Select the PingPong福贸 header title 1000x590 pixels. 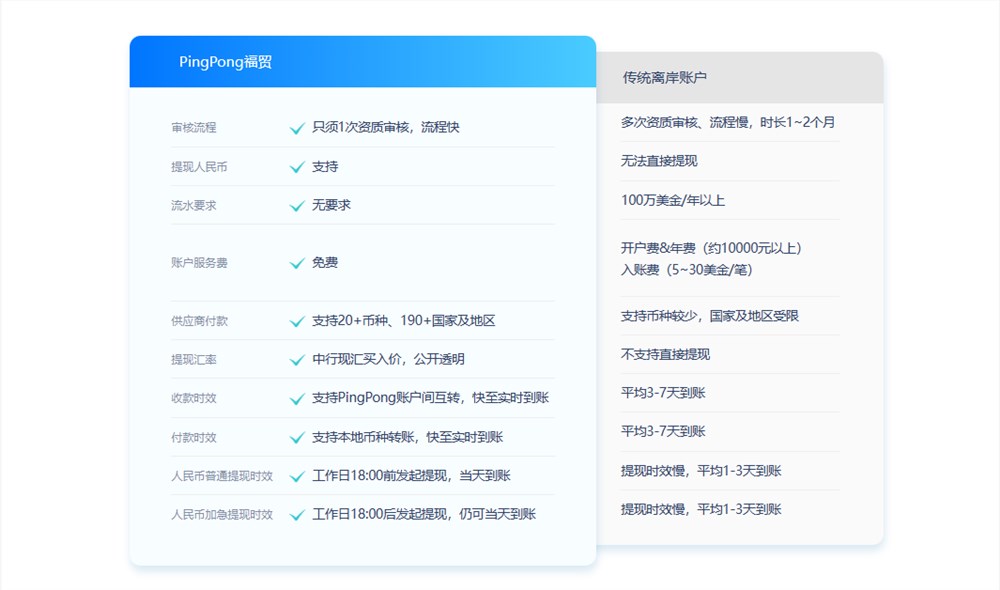click(x=226, y=62)
